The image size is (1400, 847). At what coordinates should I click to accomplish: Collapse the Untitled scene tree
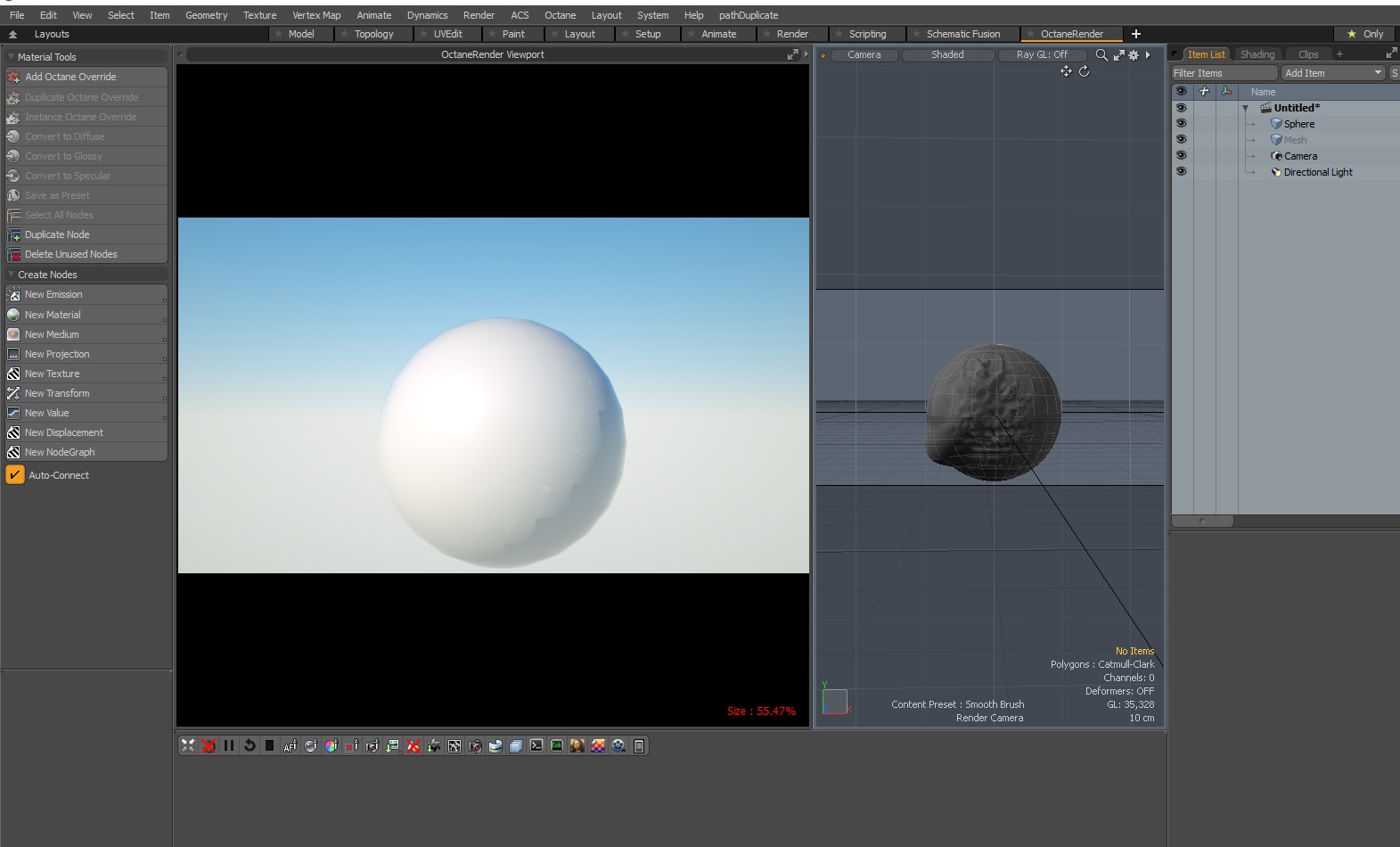tap(1245, 108)
